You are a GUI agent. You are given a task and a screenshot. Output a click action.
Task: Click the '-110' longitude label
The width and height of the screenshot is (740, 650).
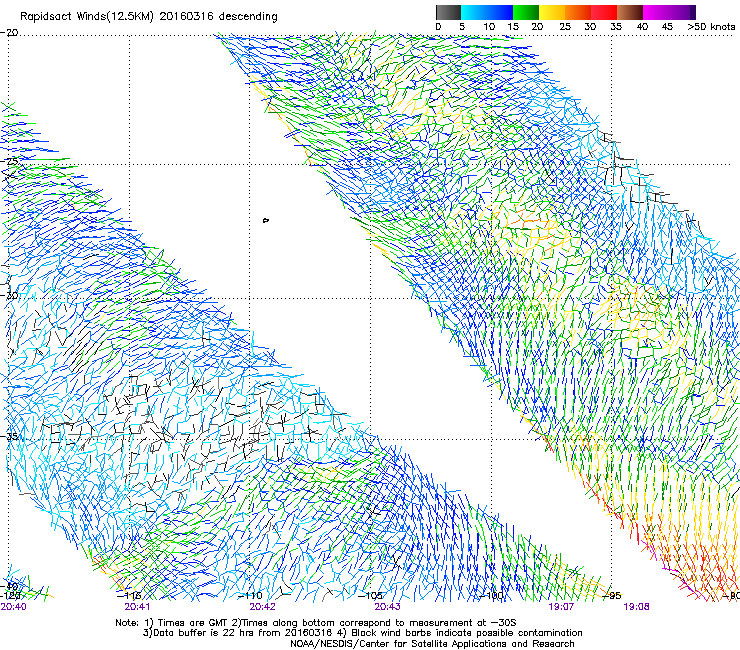(252, 596)
